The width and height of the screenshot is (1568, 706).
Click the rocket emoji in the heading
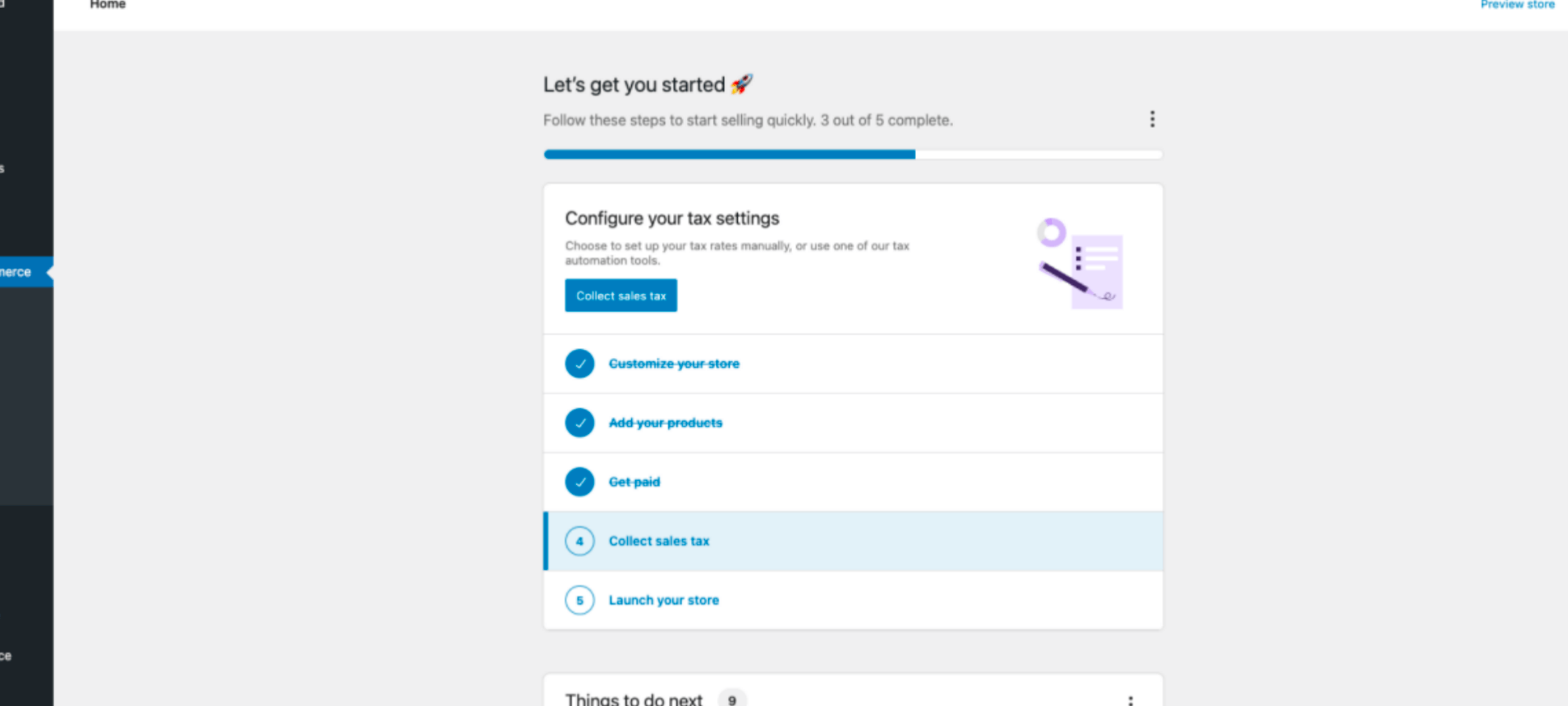click(x=741, y=84)
